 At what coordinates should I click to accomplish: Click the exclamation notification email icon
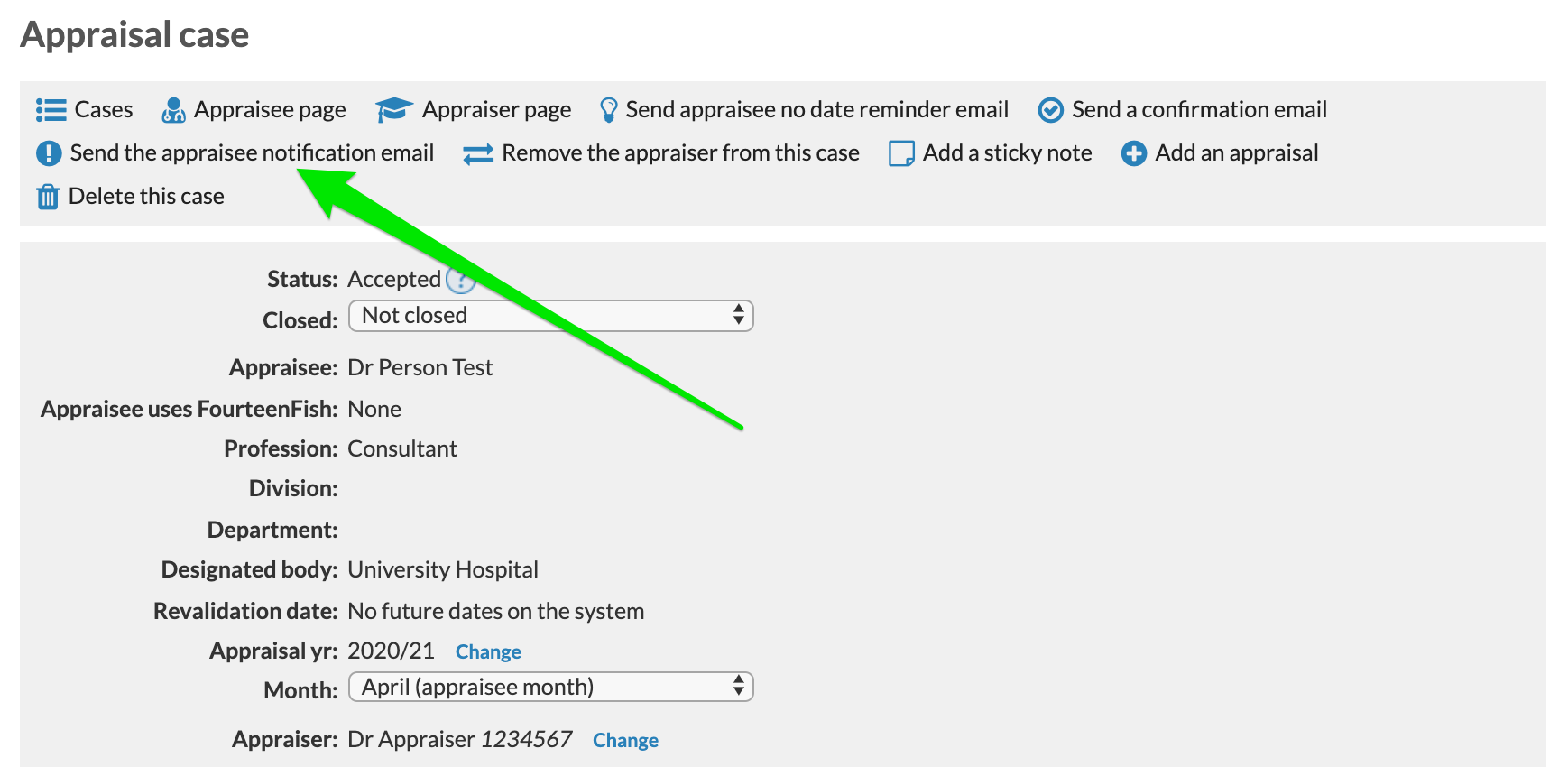pos(49,153)
